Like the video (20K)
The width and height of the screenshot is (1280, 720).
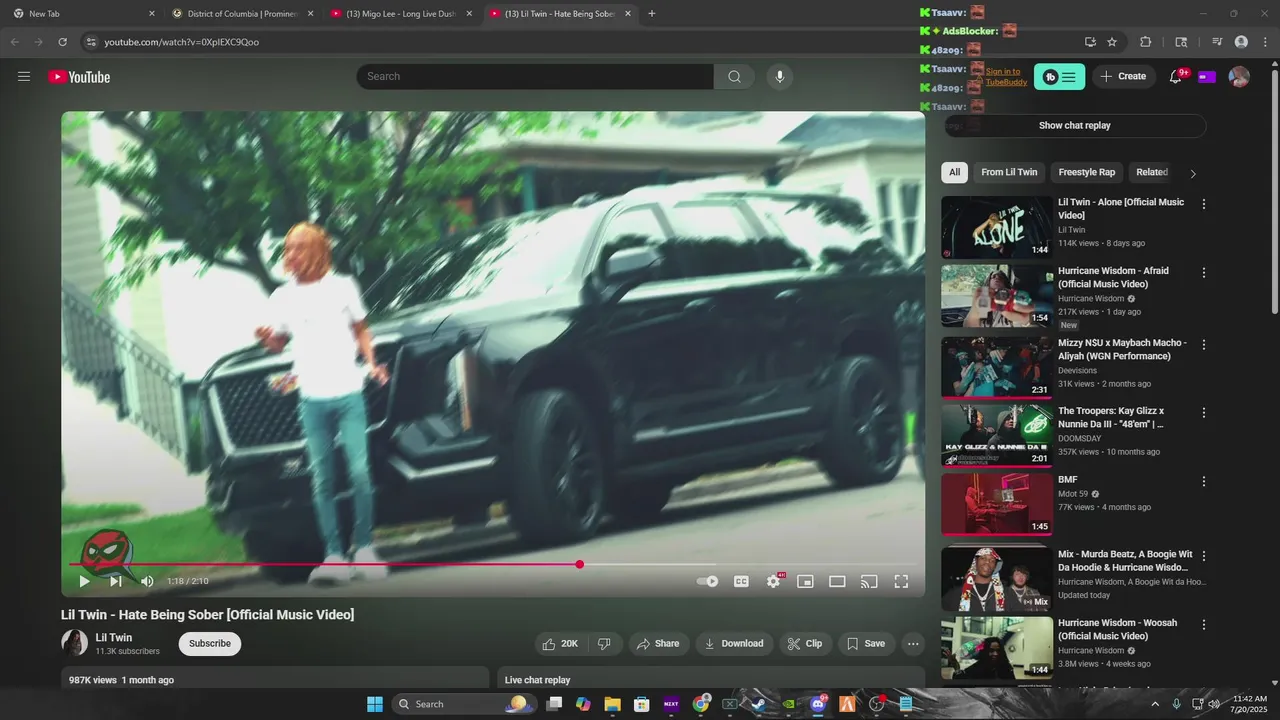tap(560, 643)
